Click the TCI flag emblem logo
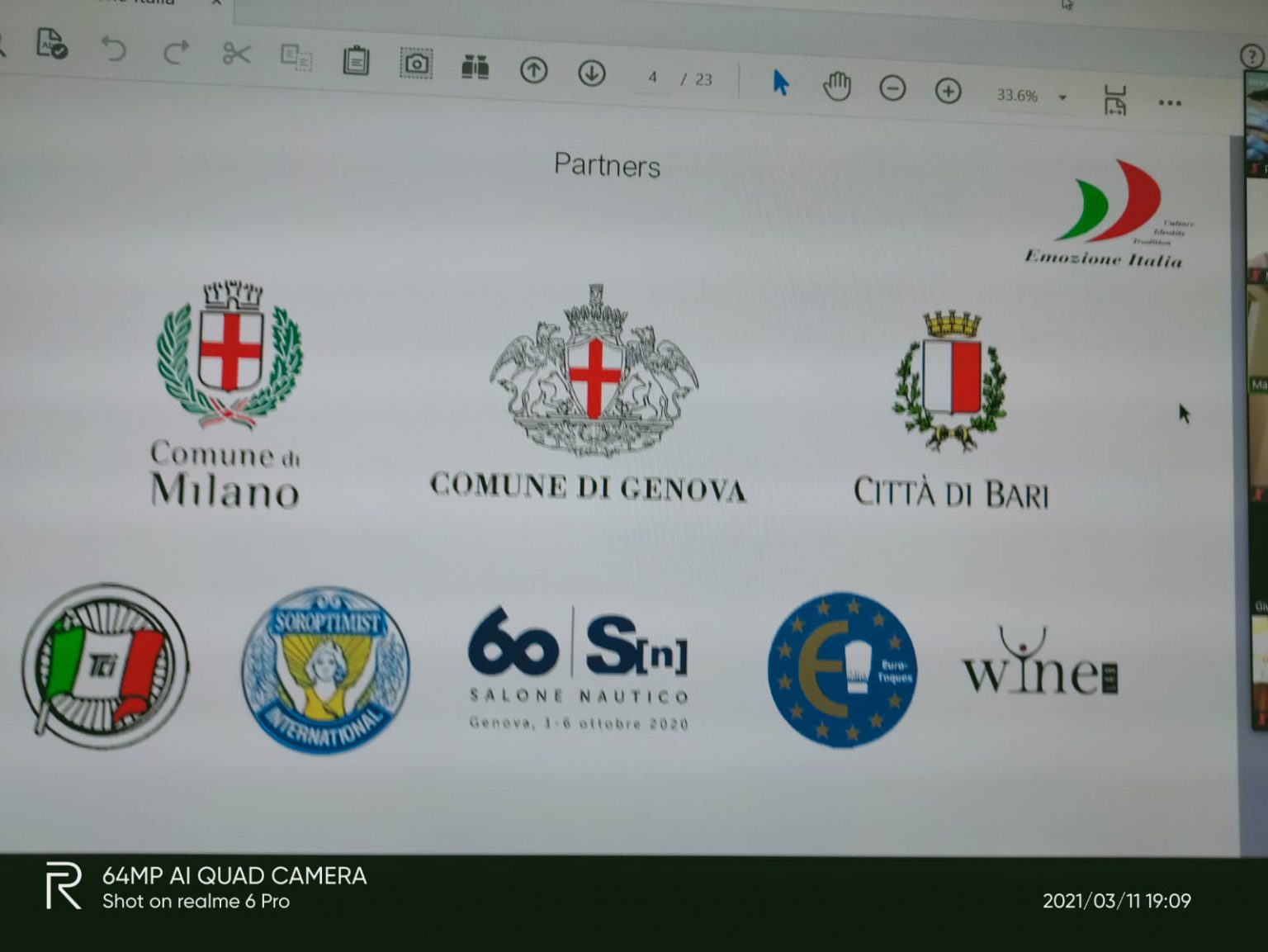 click(105, 665)
